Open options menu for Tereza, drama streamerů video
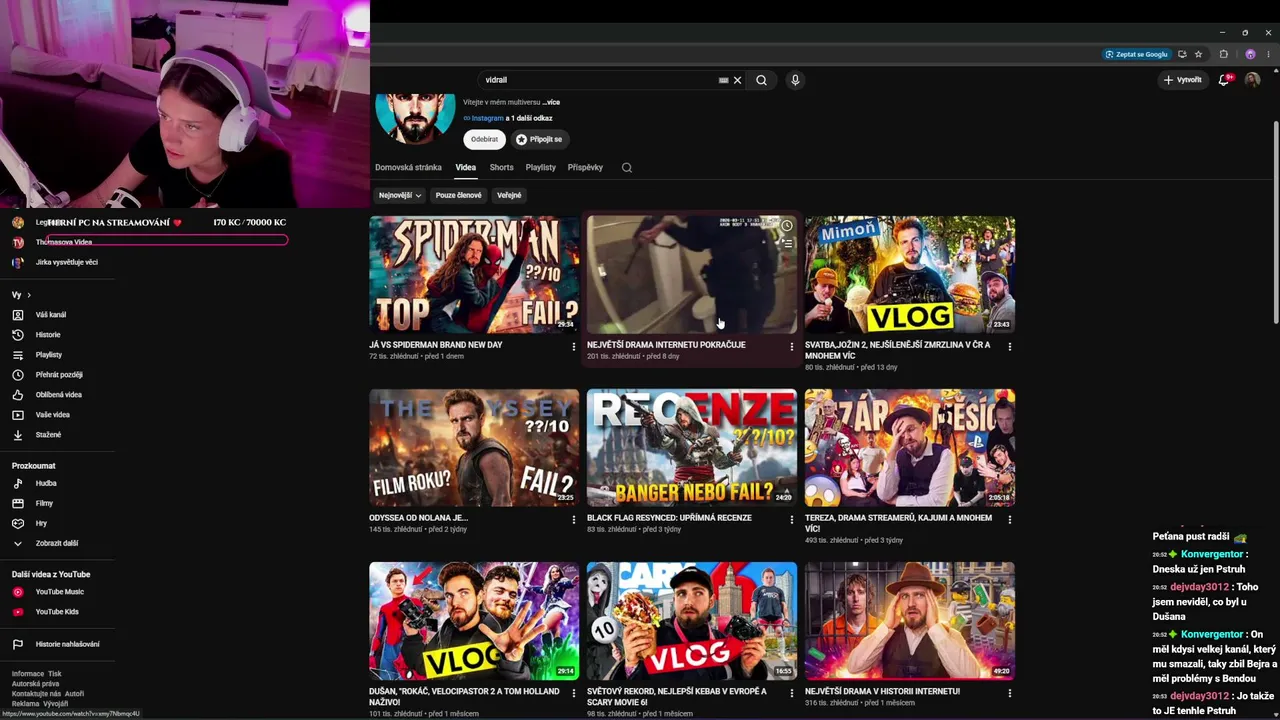Screen dimensions: 1280x720 coord(1010,520)
